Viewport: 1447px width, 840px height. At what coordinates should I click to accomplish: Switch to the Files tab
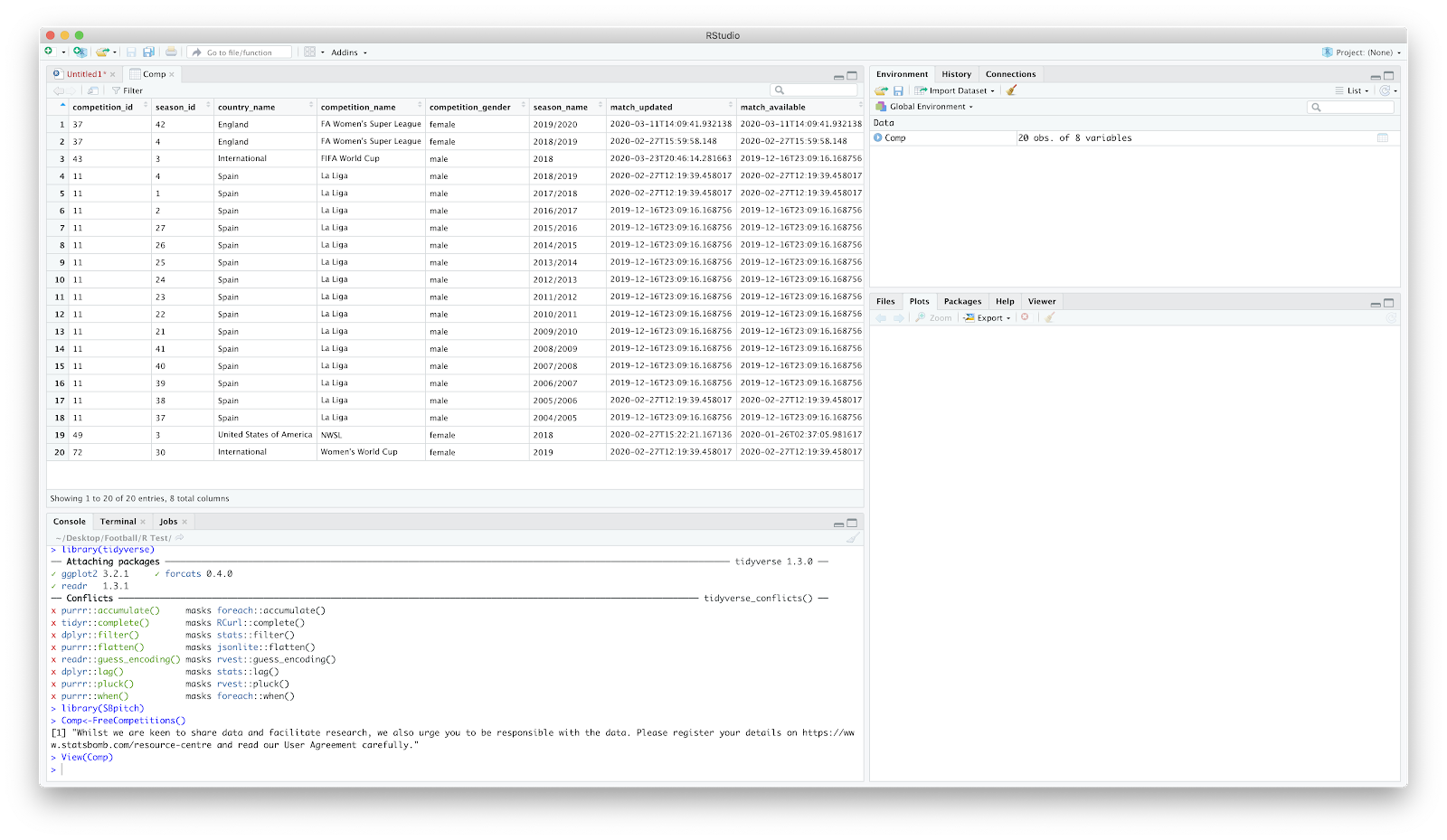(885, 301)
